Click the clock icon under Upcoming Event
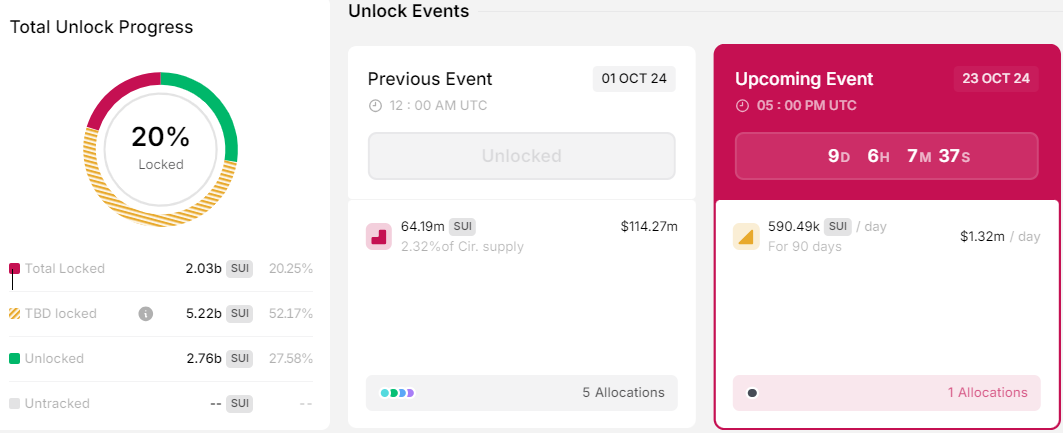1063x433 pixels. click(x=742, y=106)
